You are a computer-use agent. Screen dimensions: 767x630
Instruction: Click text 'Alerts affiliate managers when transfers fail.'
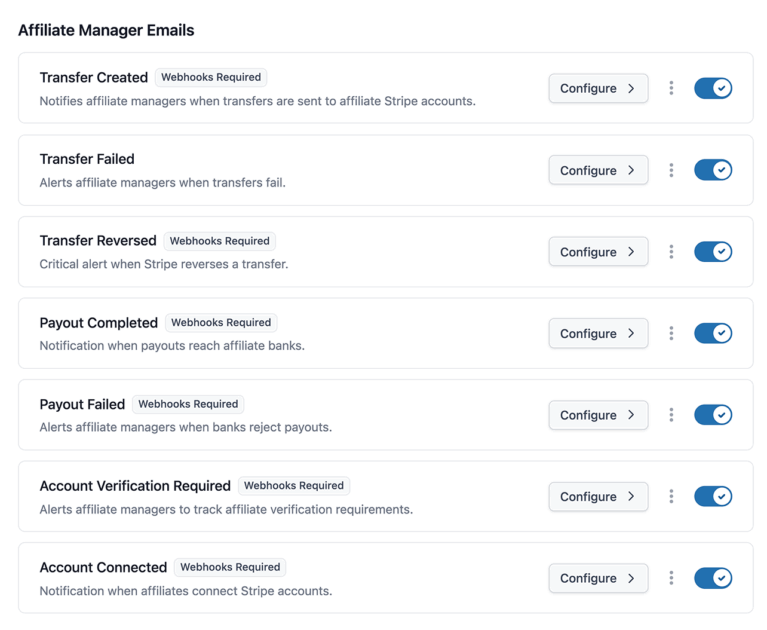click(162, 182)
